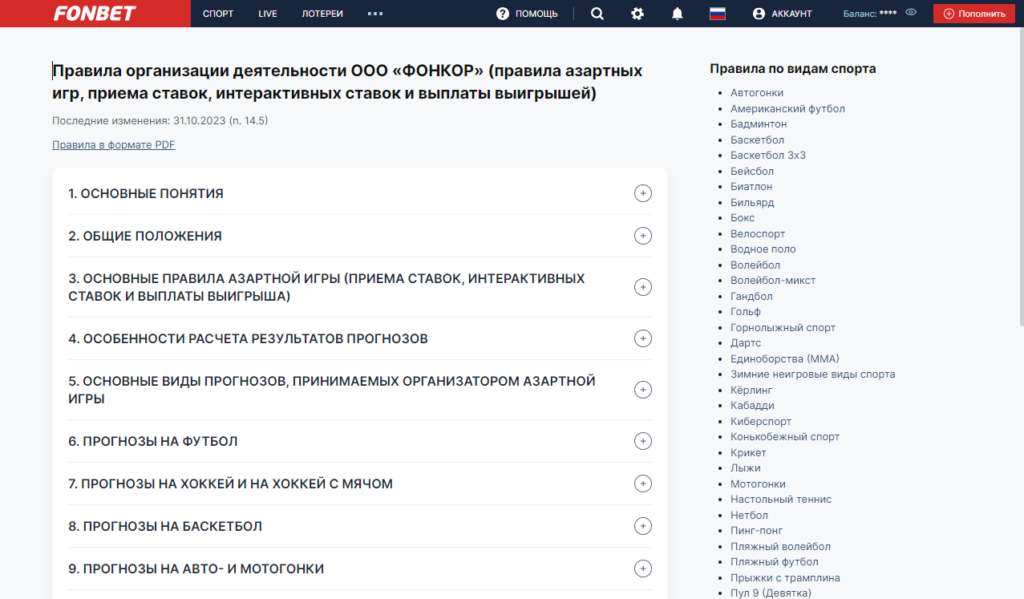
Task: Click the Russian flag language icon
Action: point(718,14)
